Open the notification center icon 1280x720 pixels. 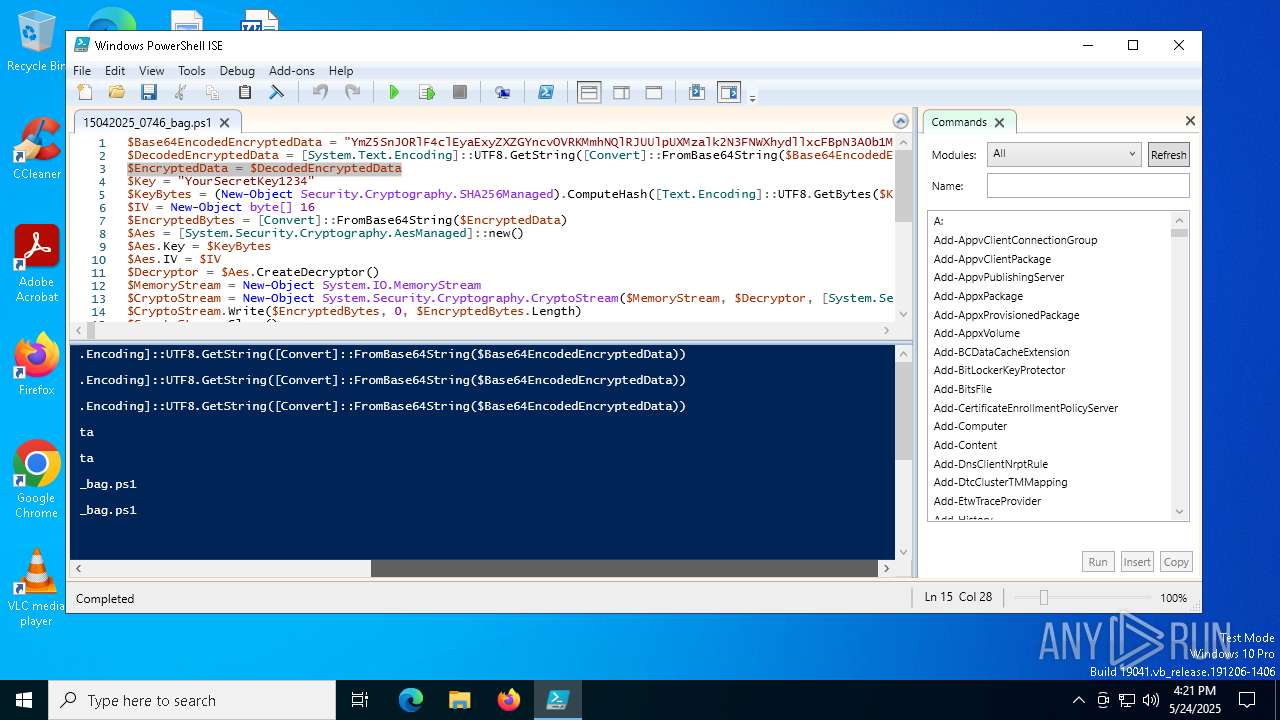point(1247,700)
